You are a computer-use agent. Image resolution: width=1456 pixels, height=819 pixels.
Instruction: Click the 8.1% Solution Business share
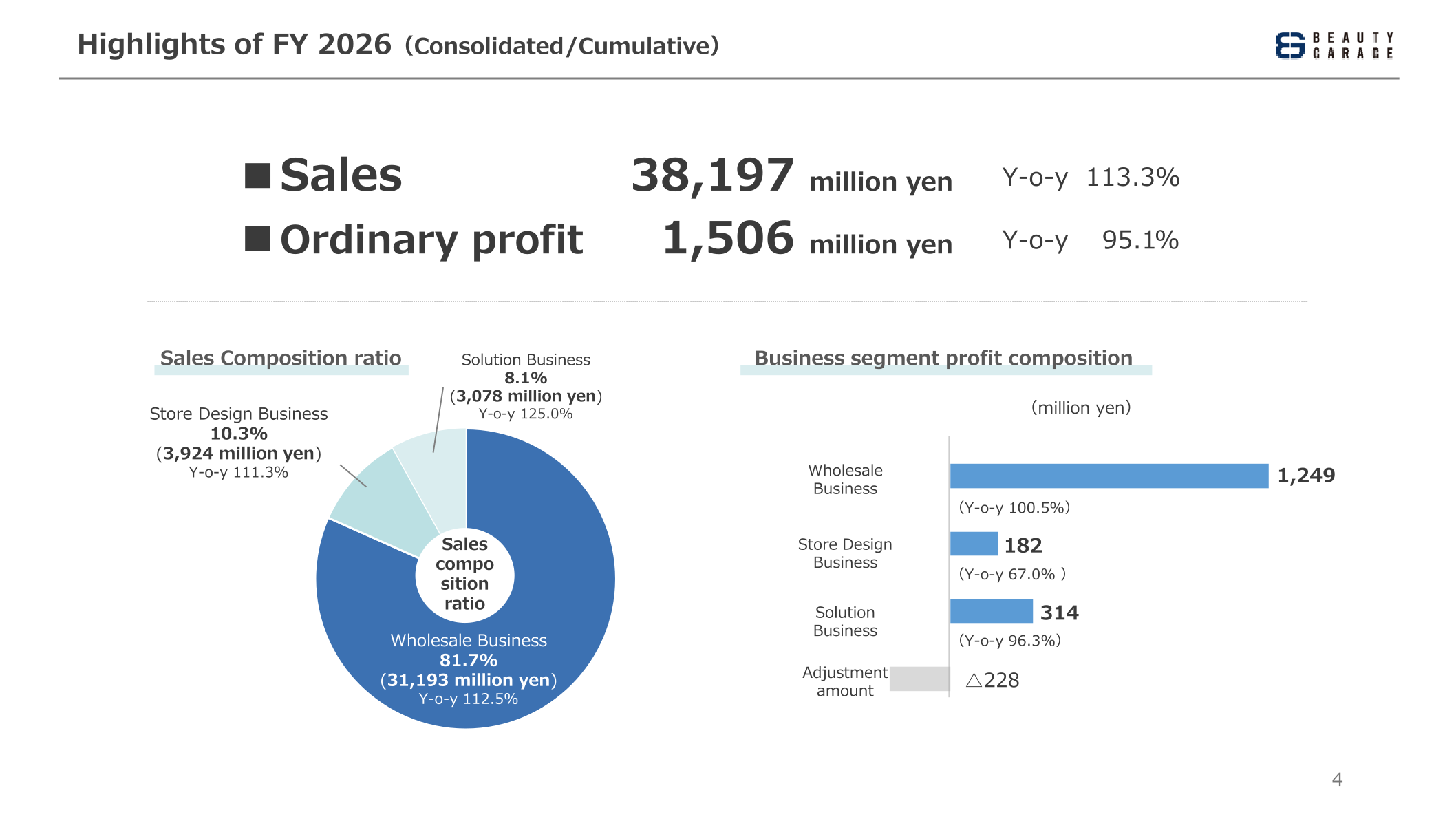526,378
